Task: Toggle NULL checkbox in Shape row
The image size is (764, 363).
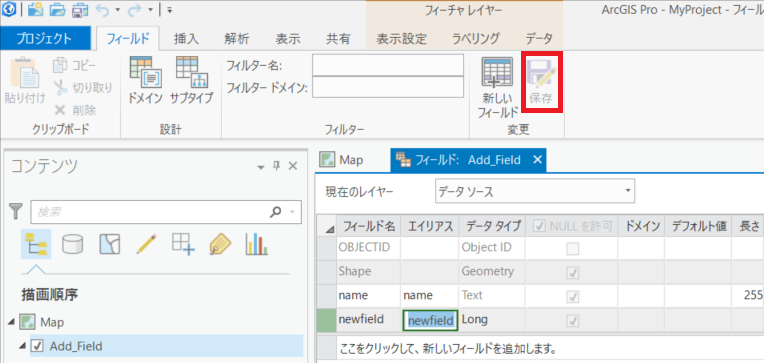Action: (573, 273)
